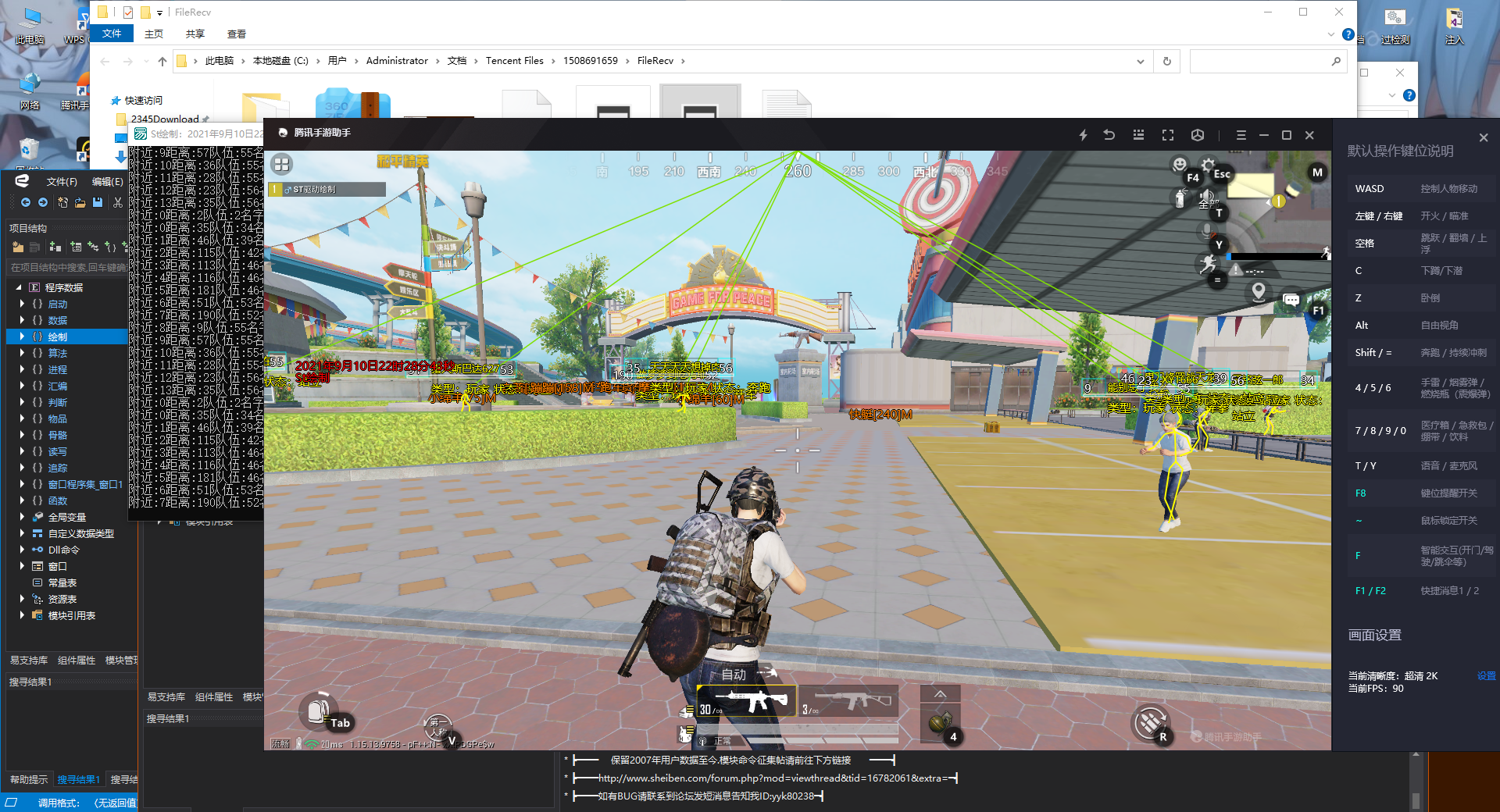
Task: Select the grenade throwable icon
Action: (940, 723)
